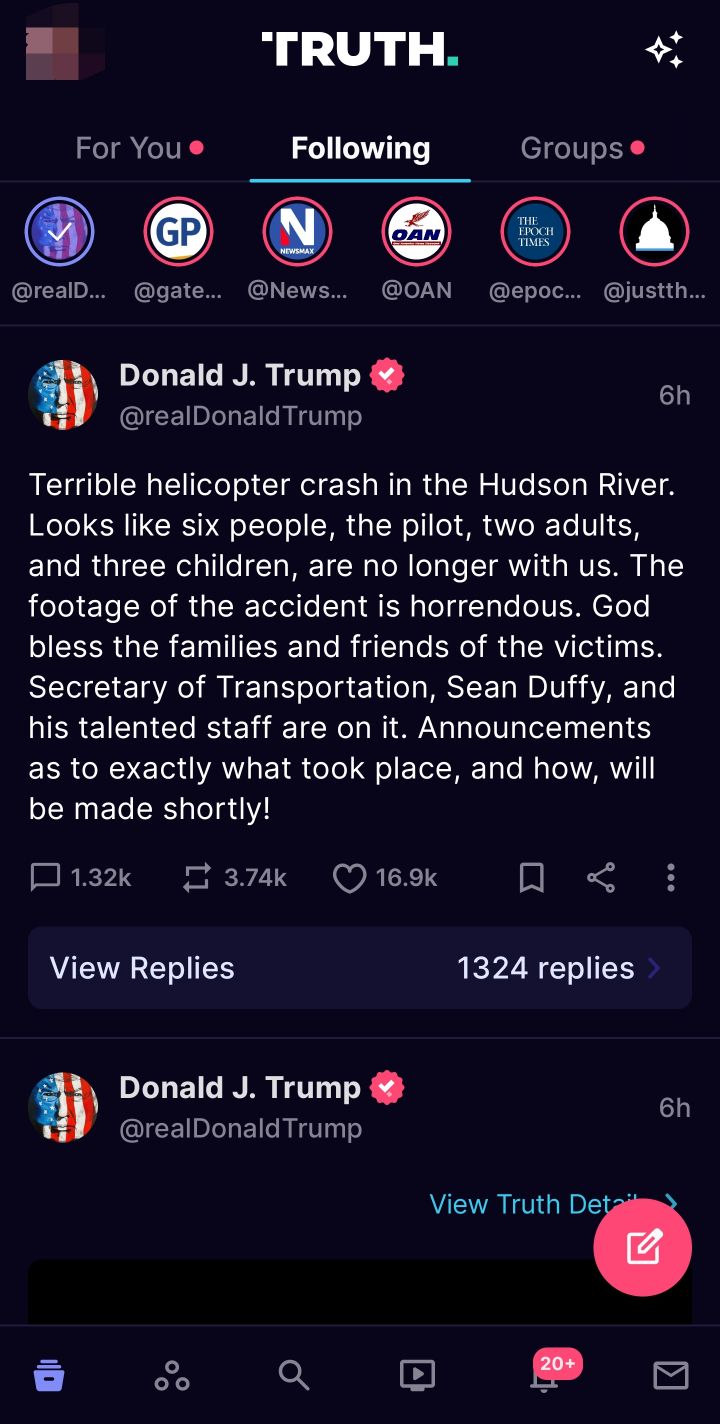Open the @OAN story avatar
720x1424 pixels.
(x=417, y=232)
